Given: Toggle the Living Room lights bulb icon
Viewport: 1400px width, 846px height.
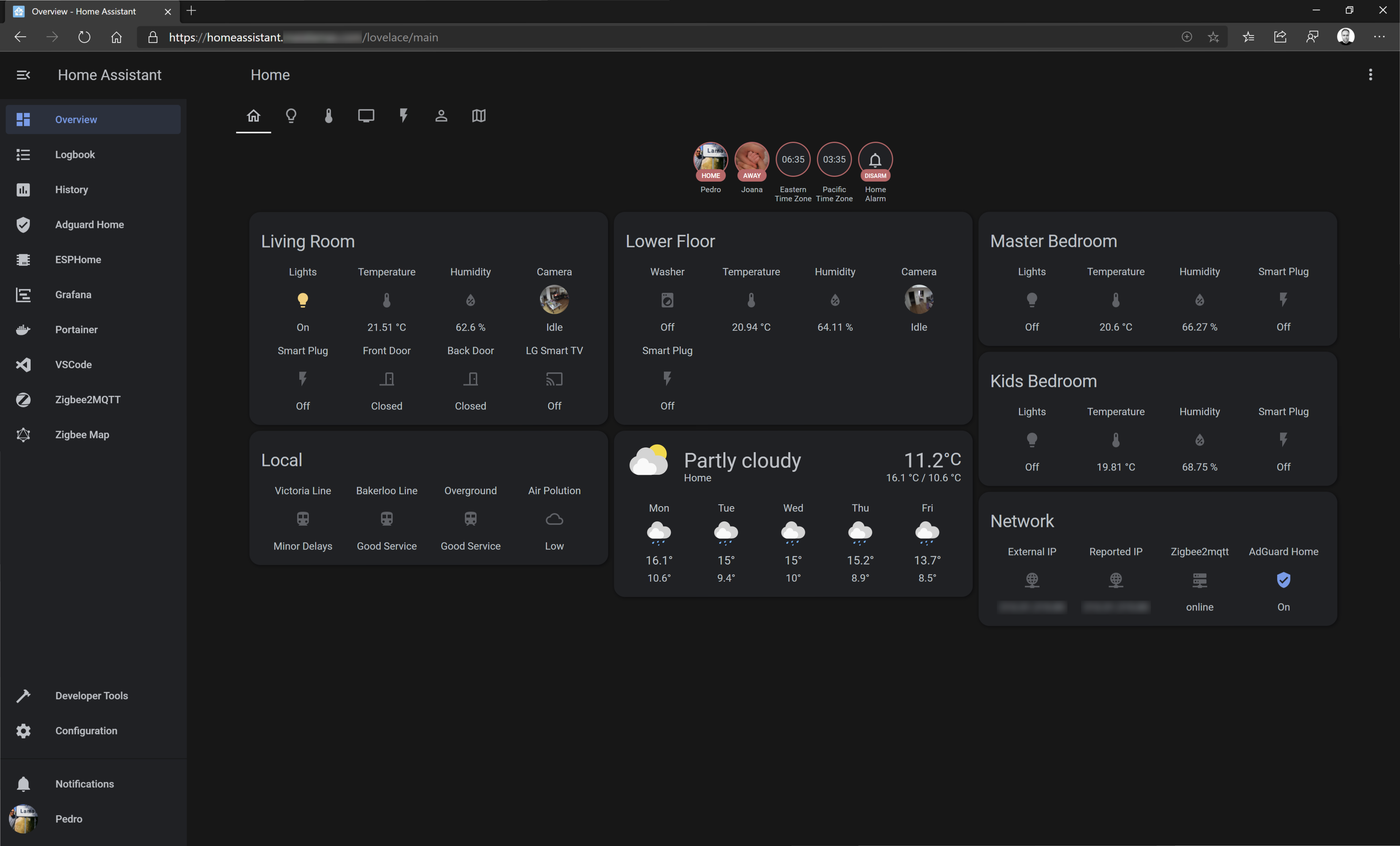Looking at the screenshot, I should 302,299.
